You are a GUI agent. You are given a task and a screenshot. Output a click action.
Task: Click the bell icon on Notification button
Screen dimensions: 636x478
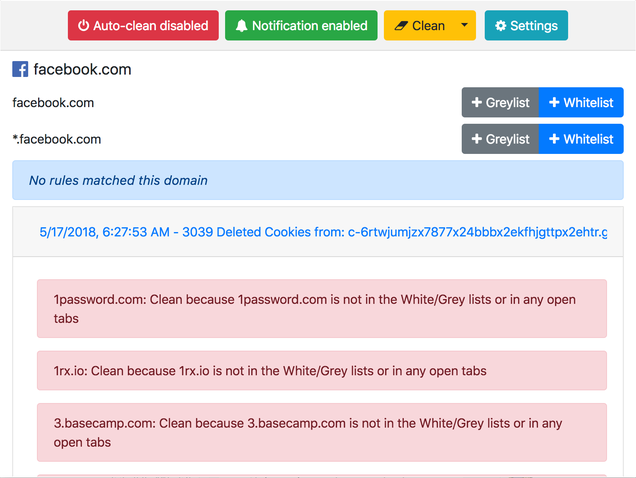click(241, 26)
